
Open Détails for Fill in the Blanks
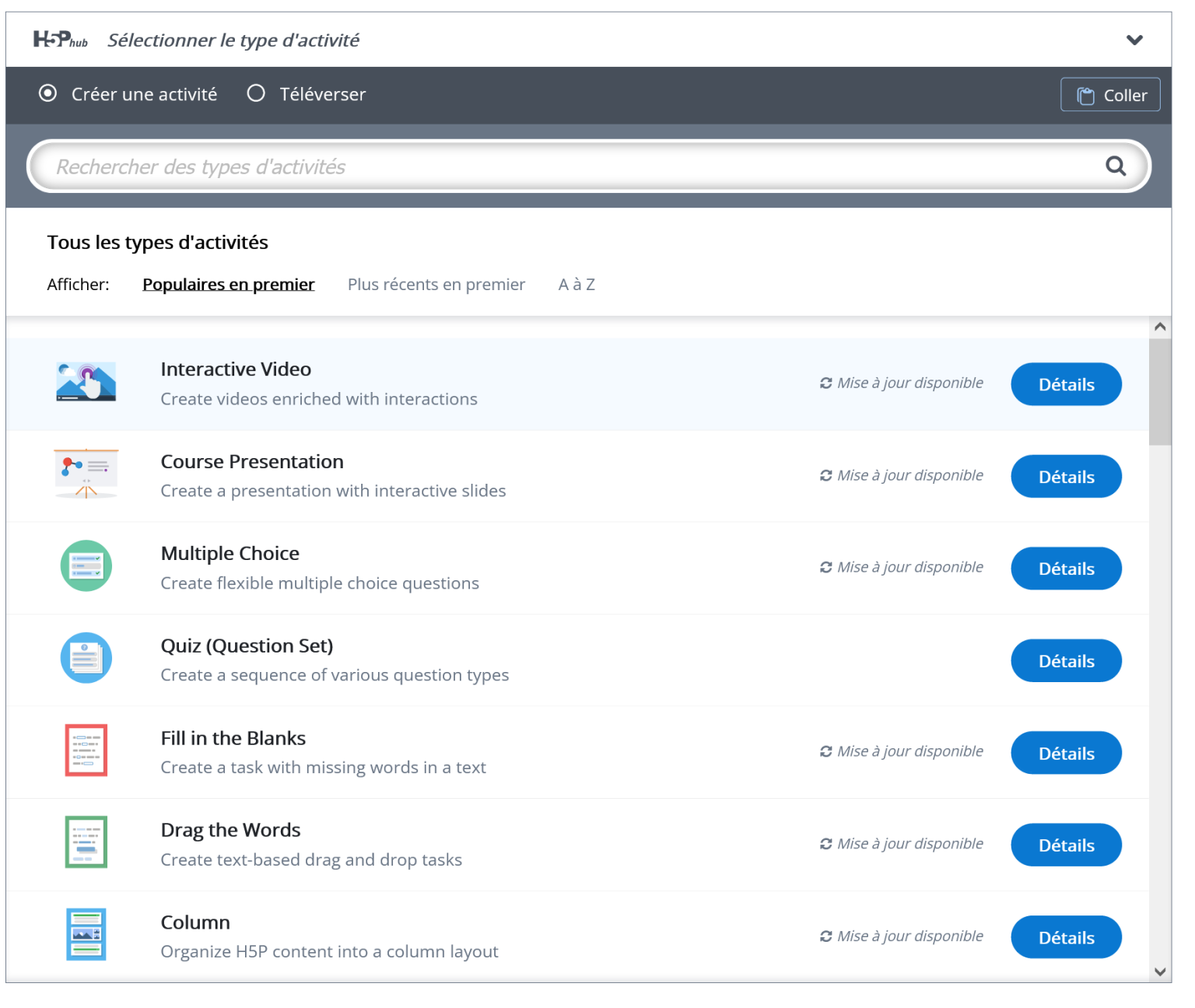pyautogui.click(x=1066, y=753)
